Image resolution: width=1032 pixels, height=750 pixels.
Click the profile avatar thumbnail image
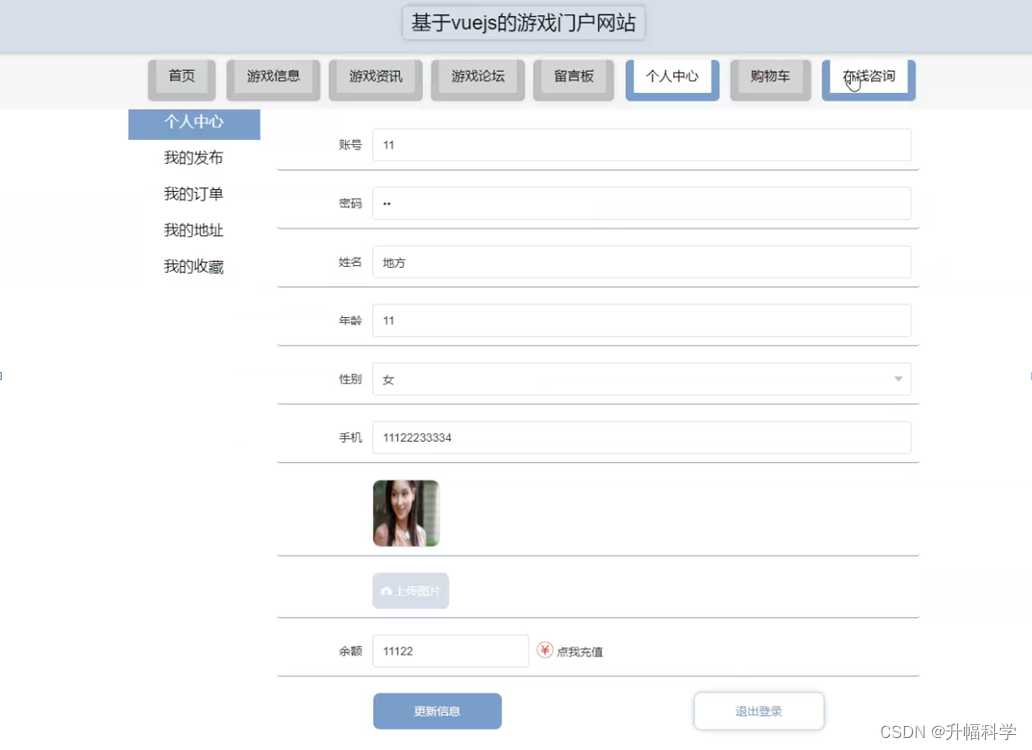(405, 513)
